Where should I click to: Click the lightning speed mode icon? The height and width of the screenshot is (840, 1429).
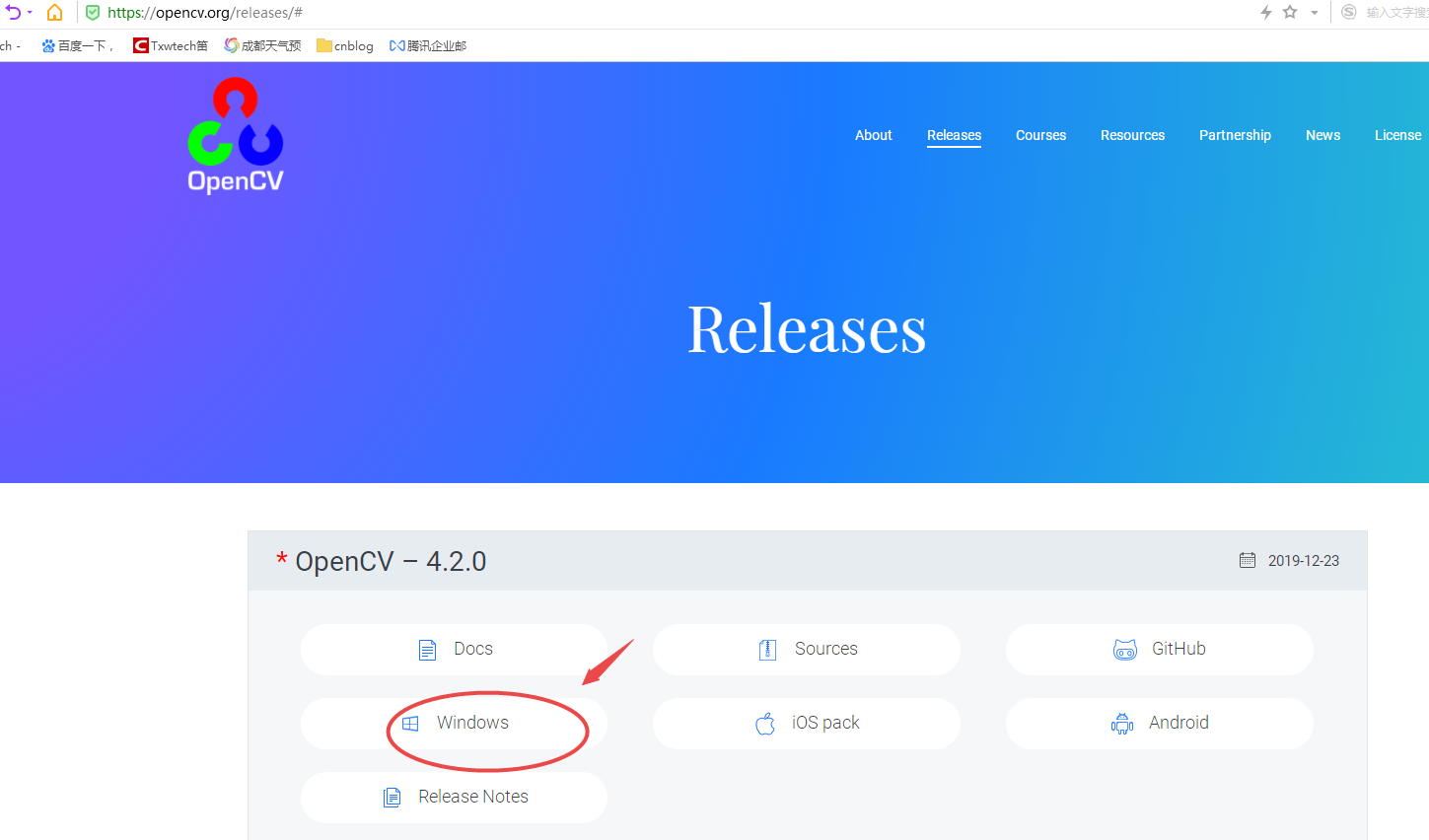(x=1266, y=12)
